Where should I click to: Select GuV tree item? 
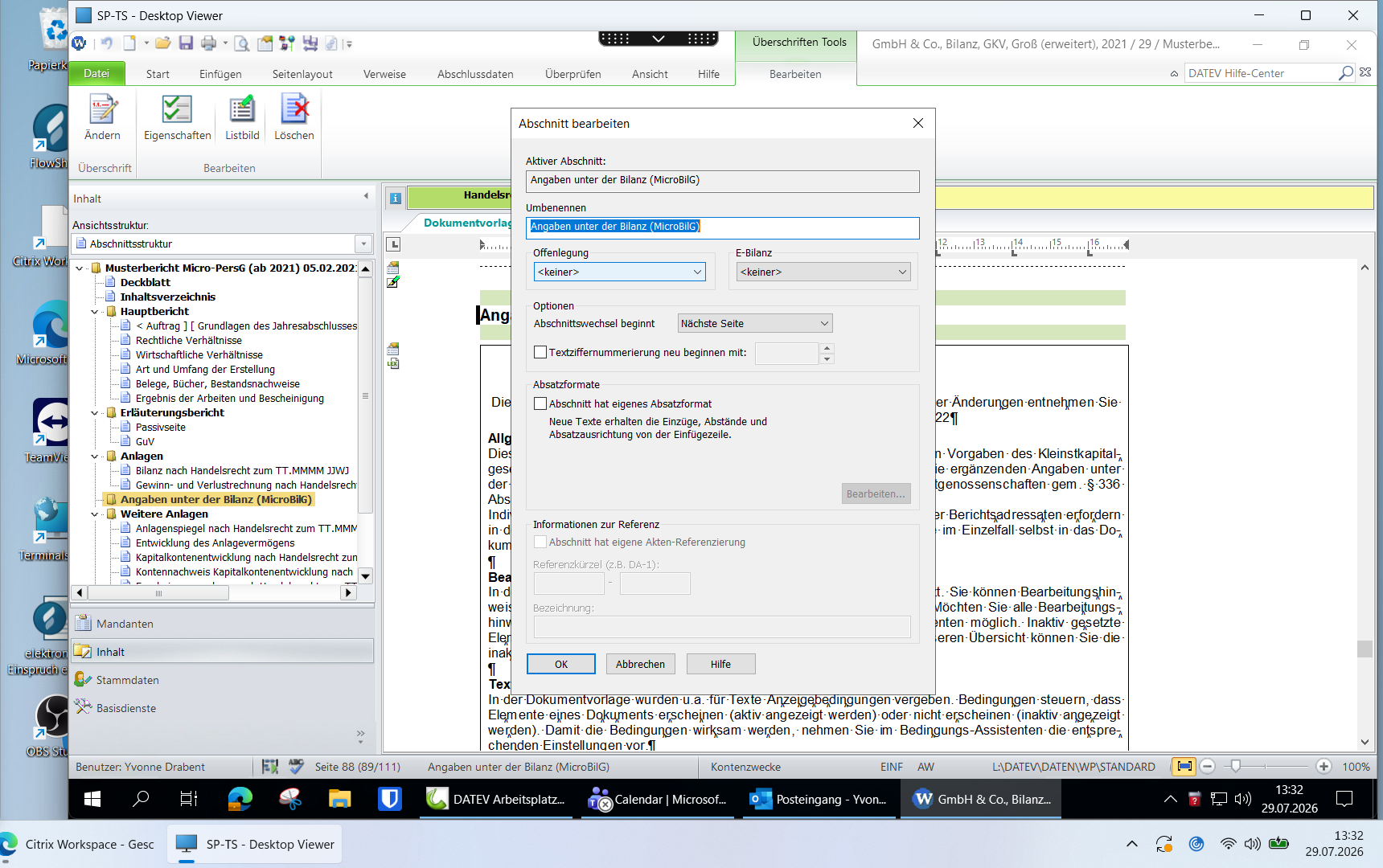(x=145, y=441)
